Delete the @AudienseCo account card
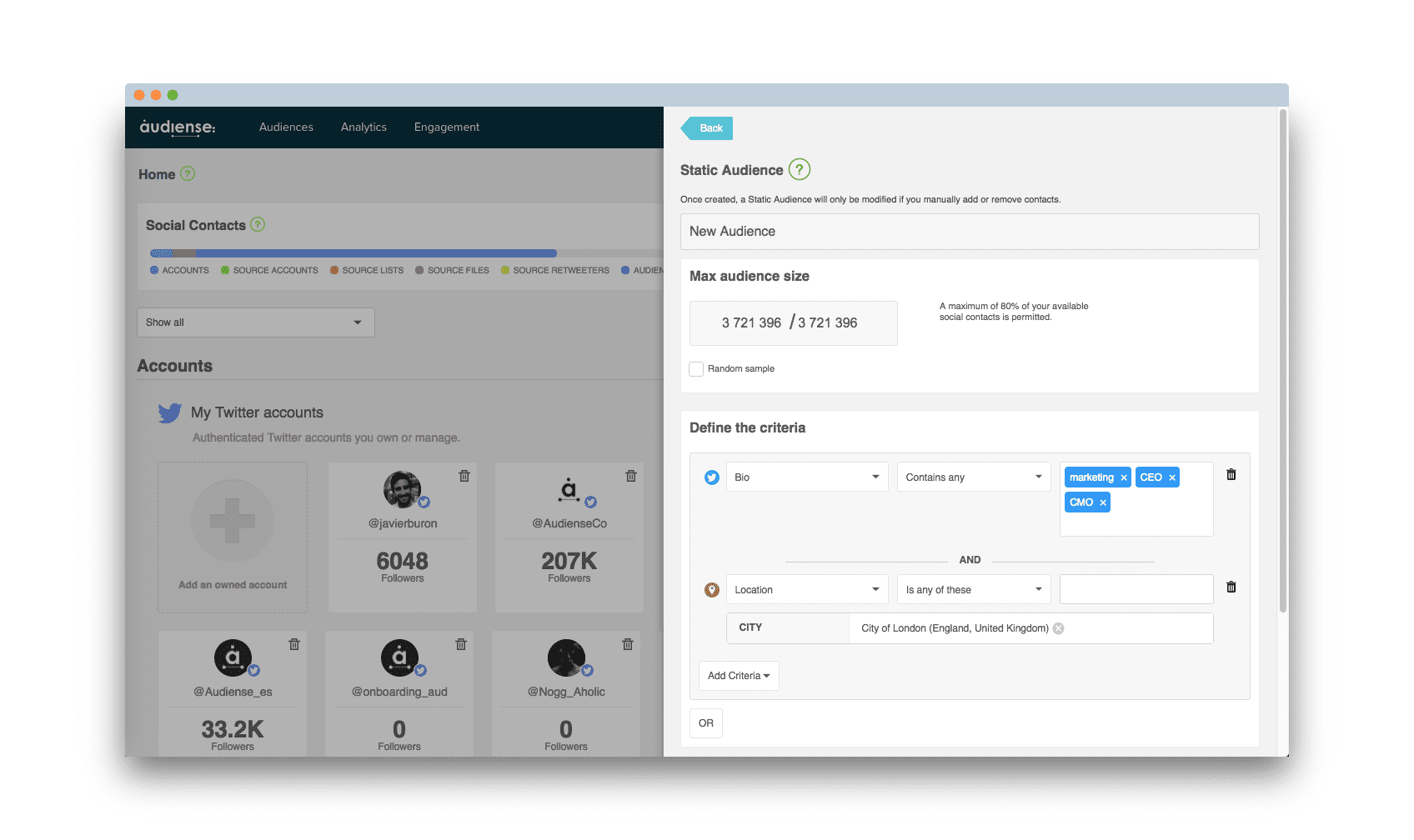 pos(631,476)
